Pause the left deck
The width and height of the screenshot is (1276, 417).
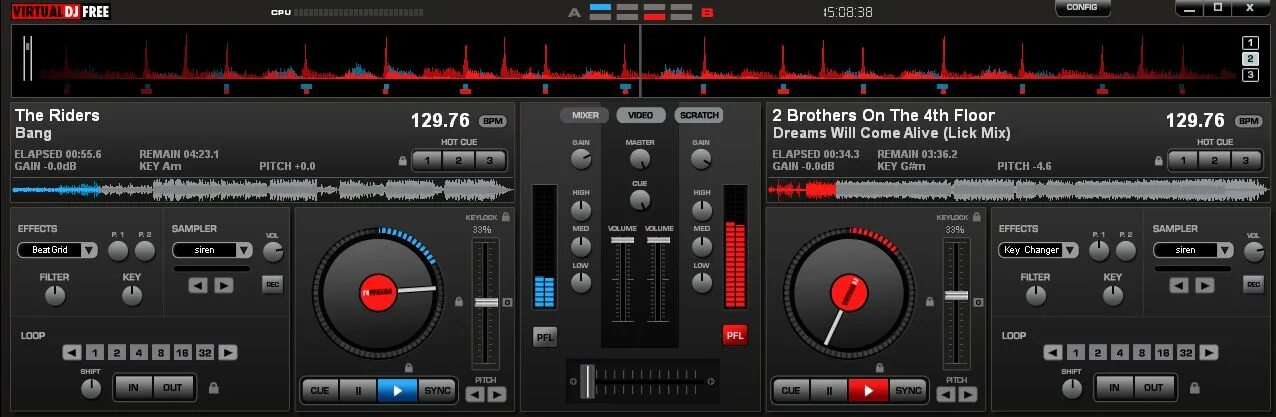click(x=358, y=390)
